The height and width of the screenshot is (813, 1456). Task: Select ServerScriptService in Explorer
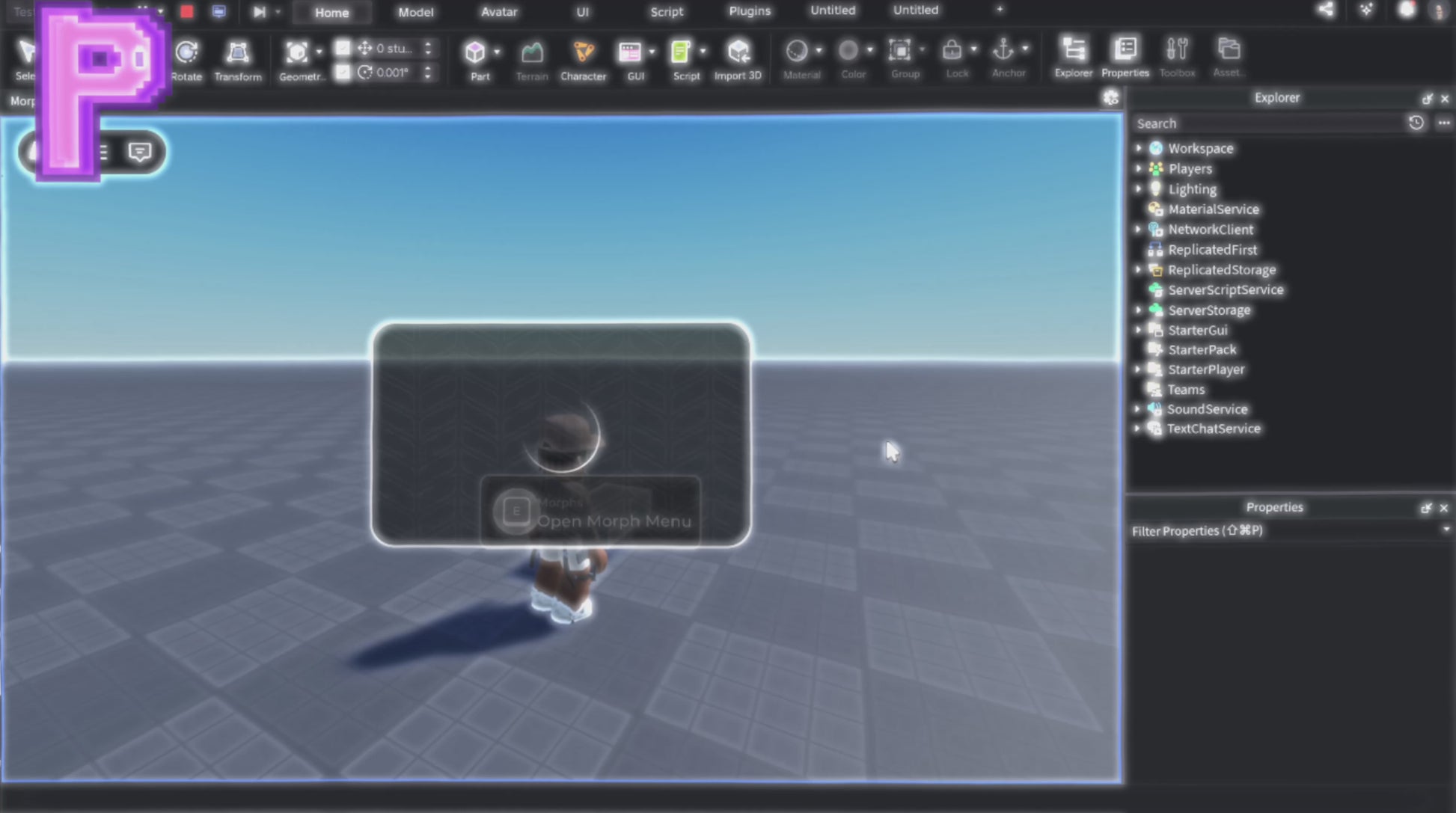point(1225,289)
